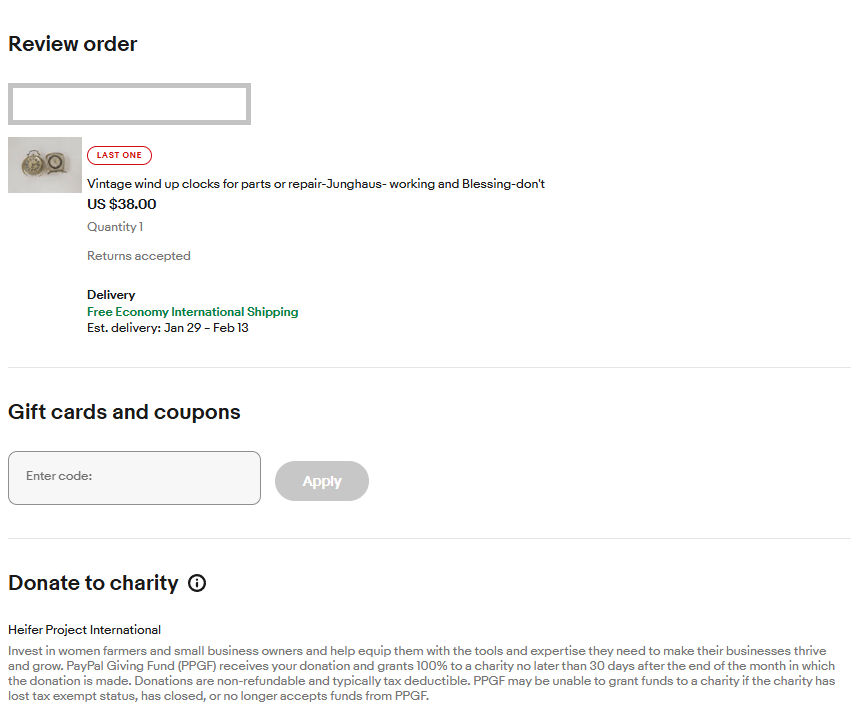Click the Gift cards and coupons heading
The height and width of the screenshot is (717, 861).
pos(124,412)
